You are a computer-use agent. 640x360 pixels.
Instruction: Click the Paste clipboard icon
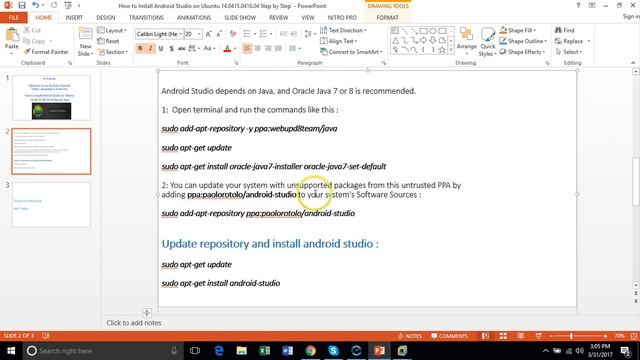pyautogui.click(x=11, y=35)
